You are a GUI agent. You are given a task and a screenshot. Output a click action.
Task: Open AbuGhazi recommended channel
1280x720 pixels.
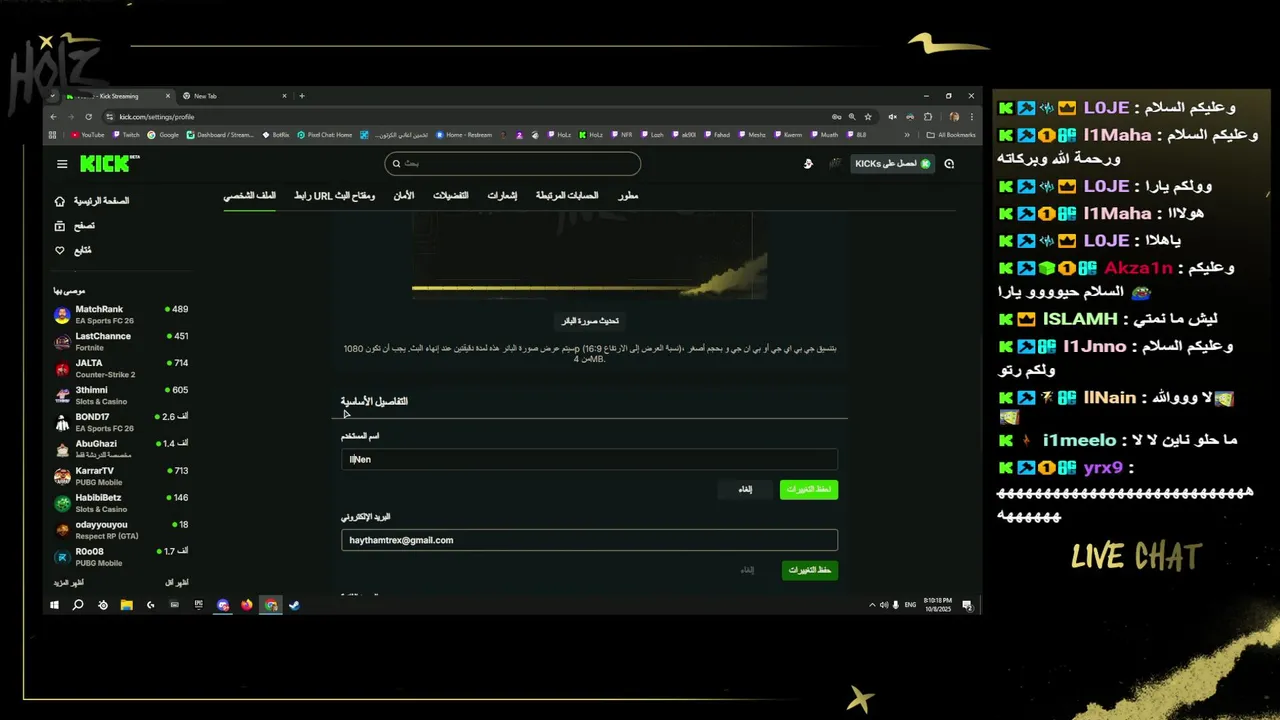(x=121, y=449)
